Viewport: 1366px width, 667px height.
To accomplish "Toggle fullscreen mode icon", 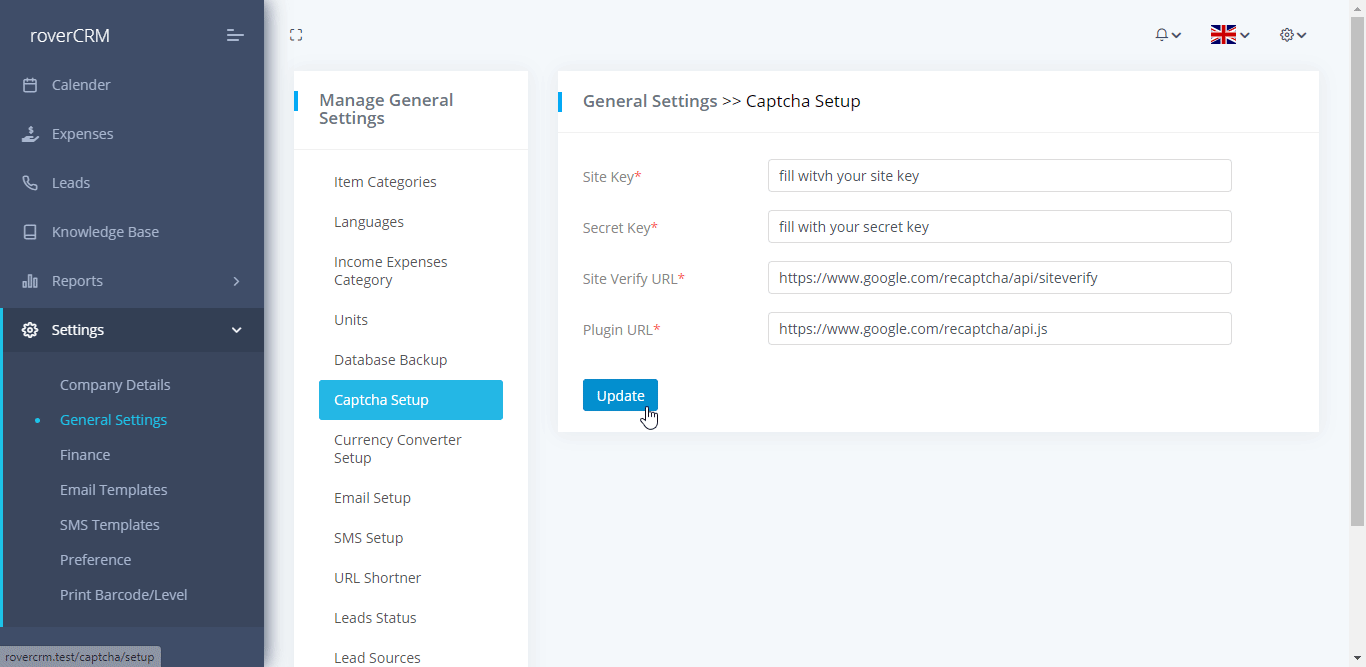I will [296, 35].
